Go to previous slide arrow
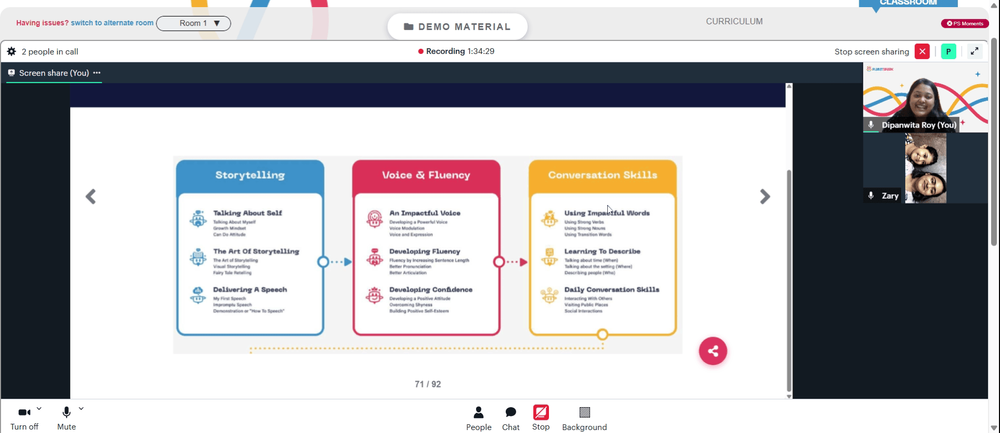Viewport: 1000px width, 433px height. tap(91, 196)
